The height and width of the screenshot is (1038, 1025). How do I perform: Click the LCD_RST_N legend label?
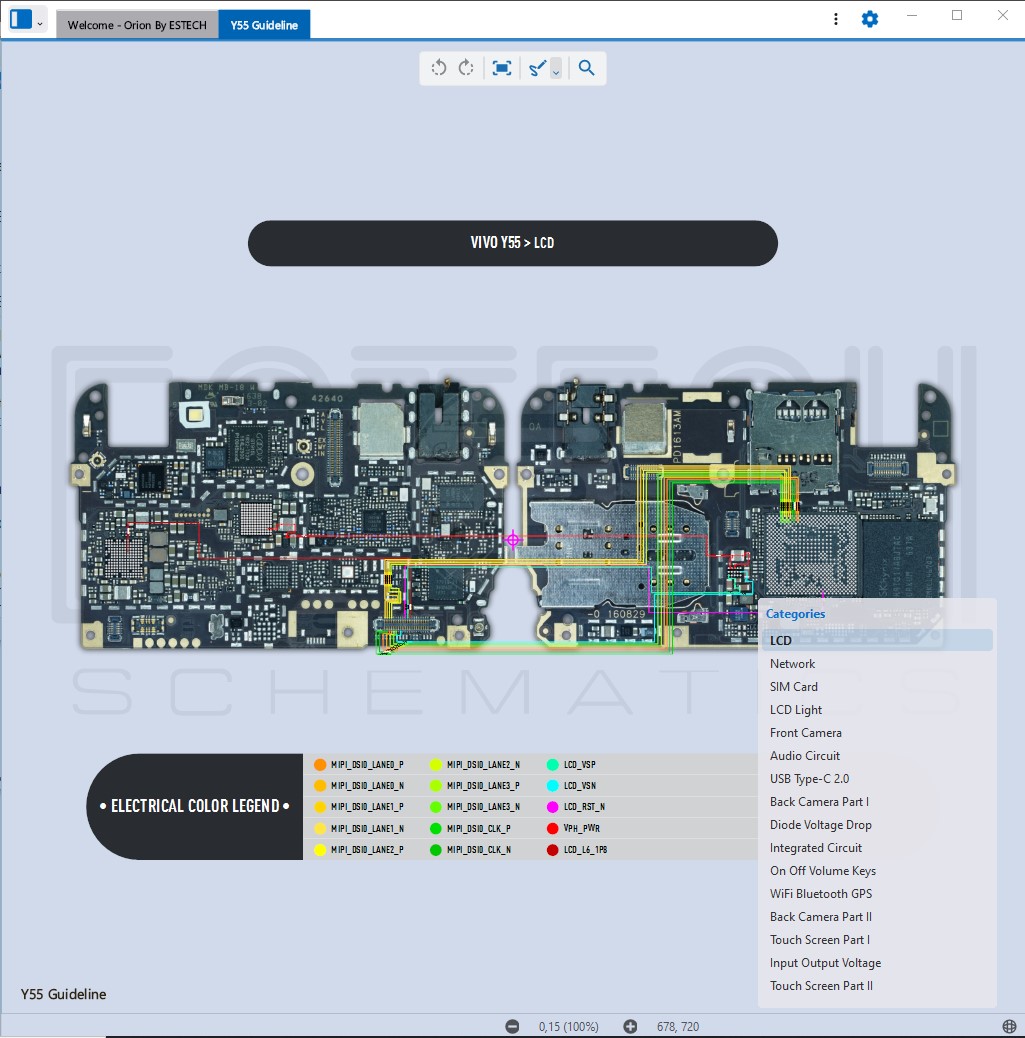click(585, 807)
